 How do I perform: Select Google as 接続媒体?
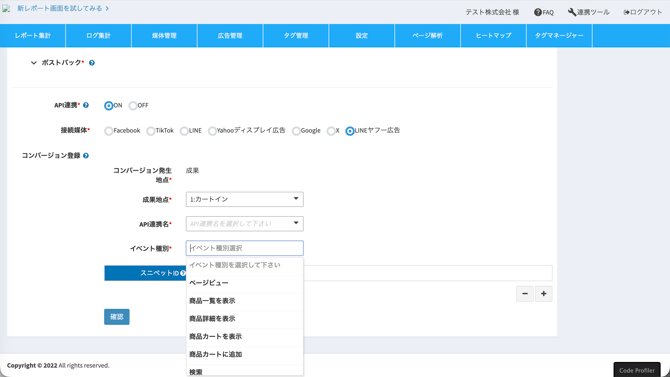click(x=296, y=131)
